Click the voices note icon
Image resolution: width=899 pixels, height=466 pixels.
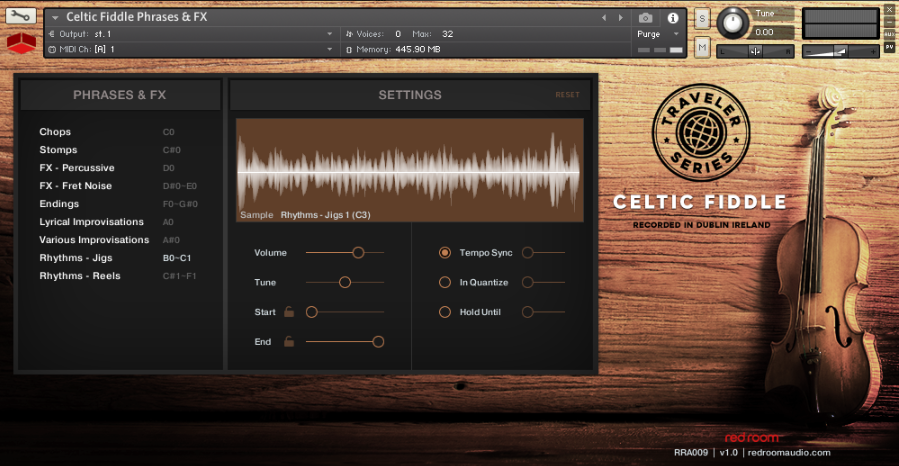pos(349,34)
